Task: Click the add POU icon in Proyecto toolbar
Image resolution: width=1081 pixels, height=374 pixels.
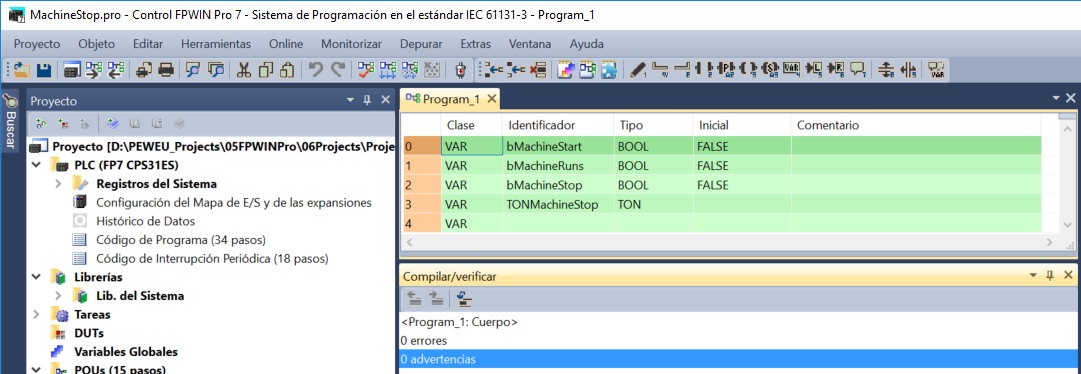Action: click(x=41, y=124)
